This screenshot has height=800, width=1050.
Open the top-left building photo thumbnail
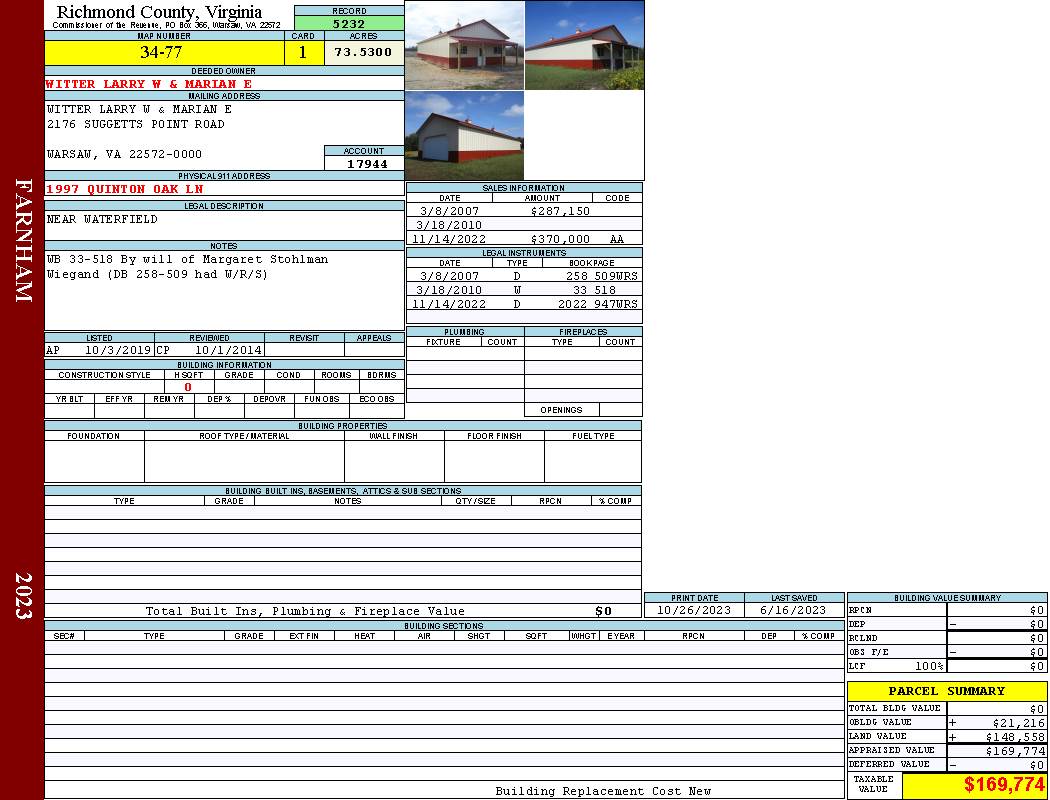click(465, 46)
